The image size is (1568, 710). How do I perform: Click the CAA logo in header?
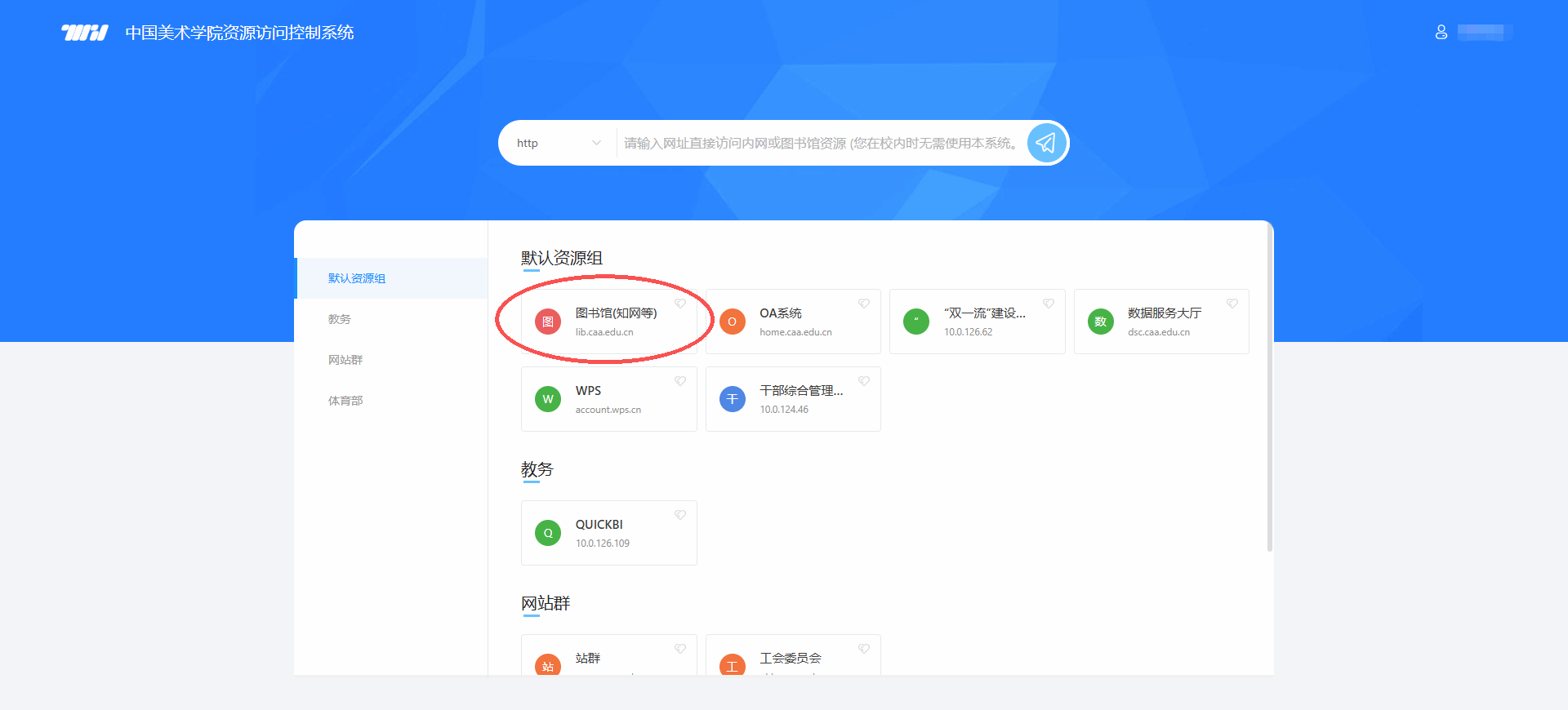[85, 33]
